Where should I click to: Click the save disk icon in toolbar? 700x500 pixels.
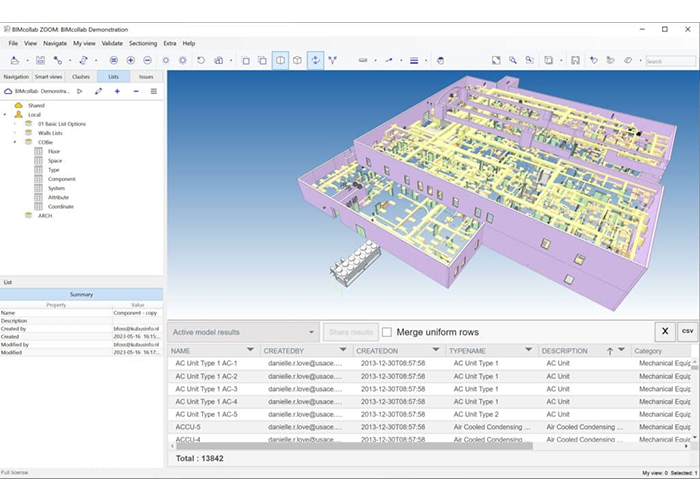point(40,61)
